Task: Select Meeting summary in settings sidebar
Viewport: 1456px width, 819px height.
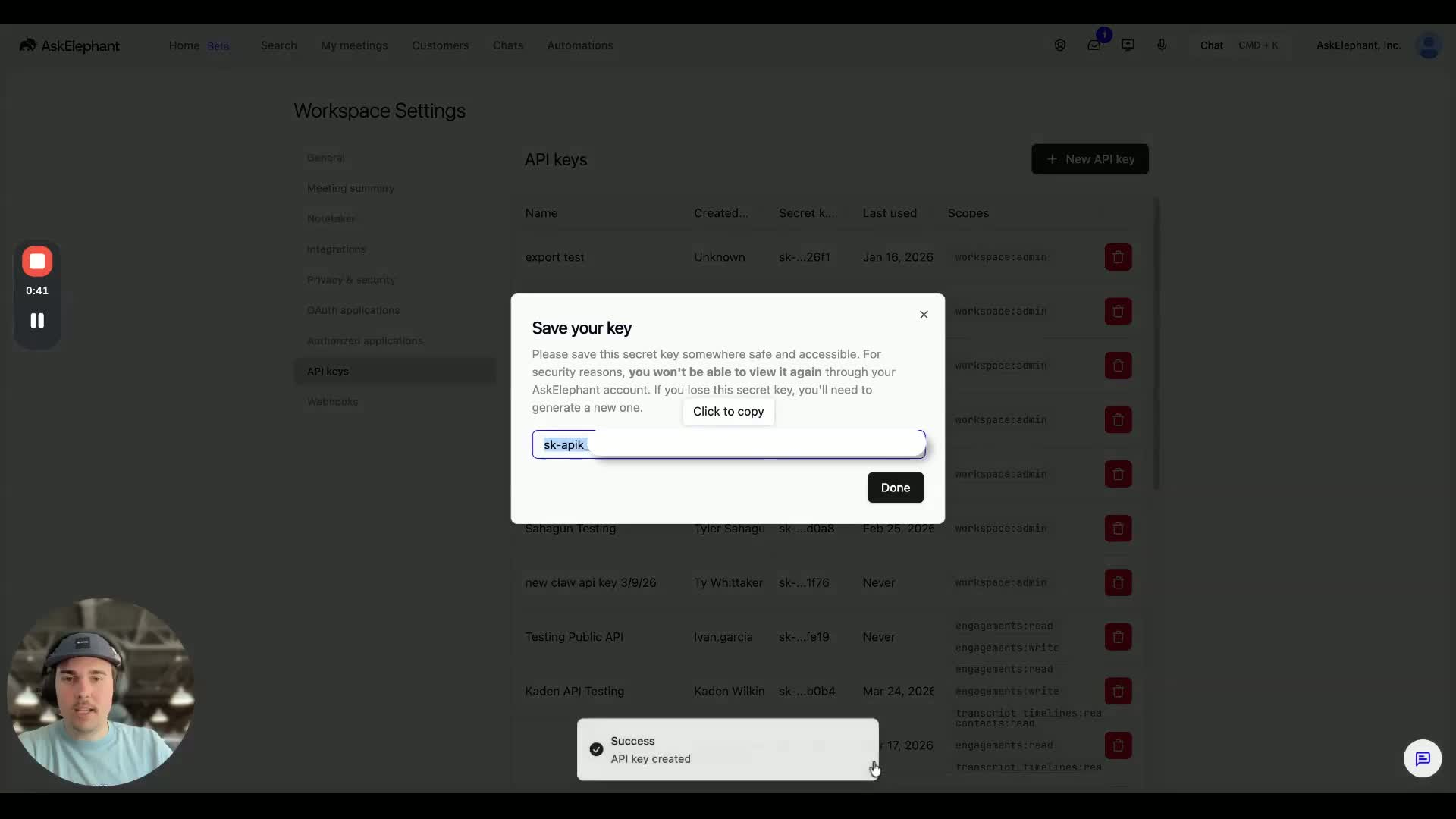Action: tap(395, 188)
